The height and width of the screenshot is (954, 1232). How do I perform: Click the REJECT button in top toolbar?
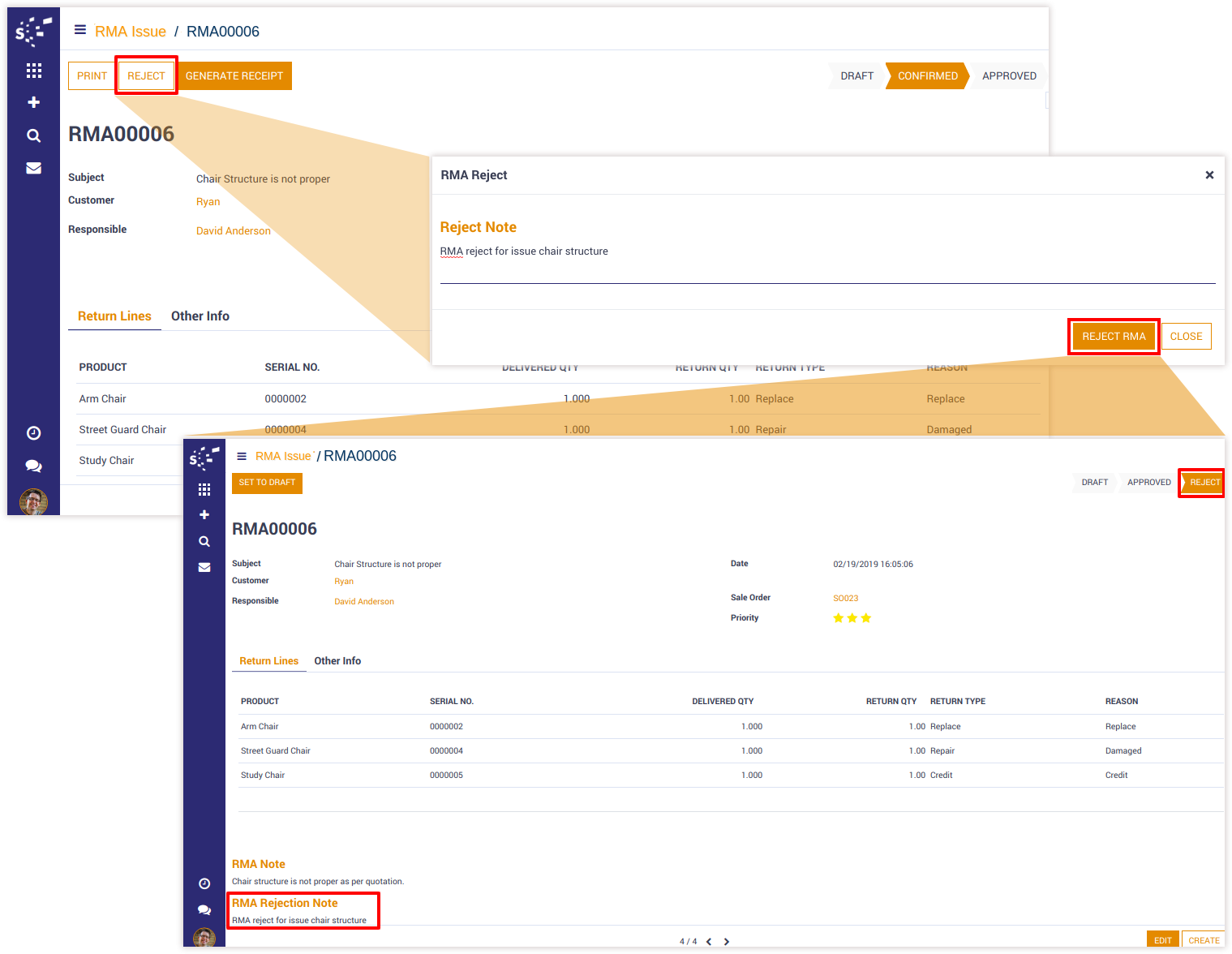(x=146, y=75)
